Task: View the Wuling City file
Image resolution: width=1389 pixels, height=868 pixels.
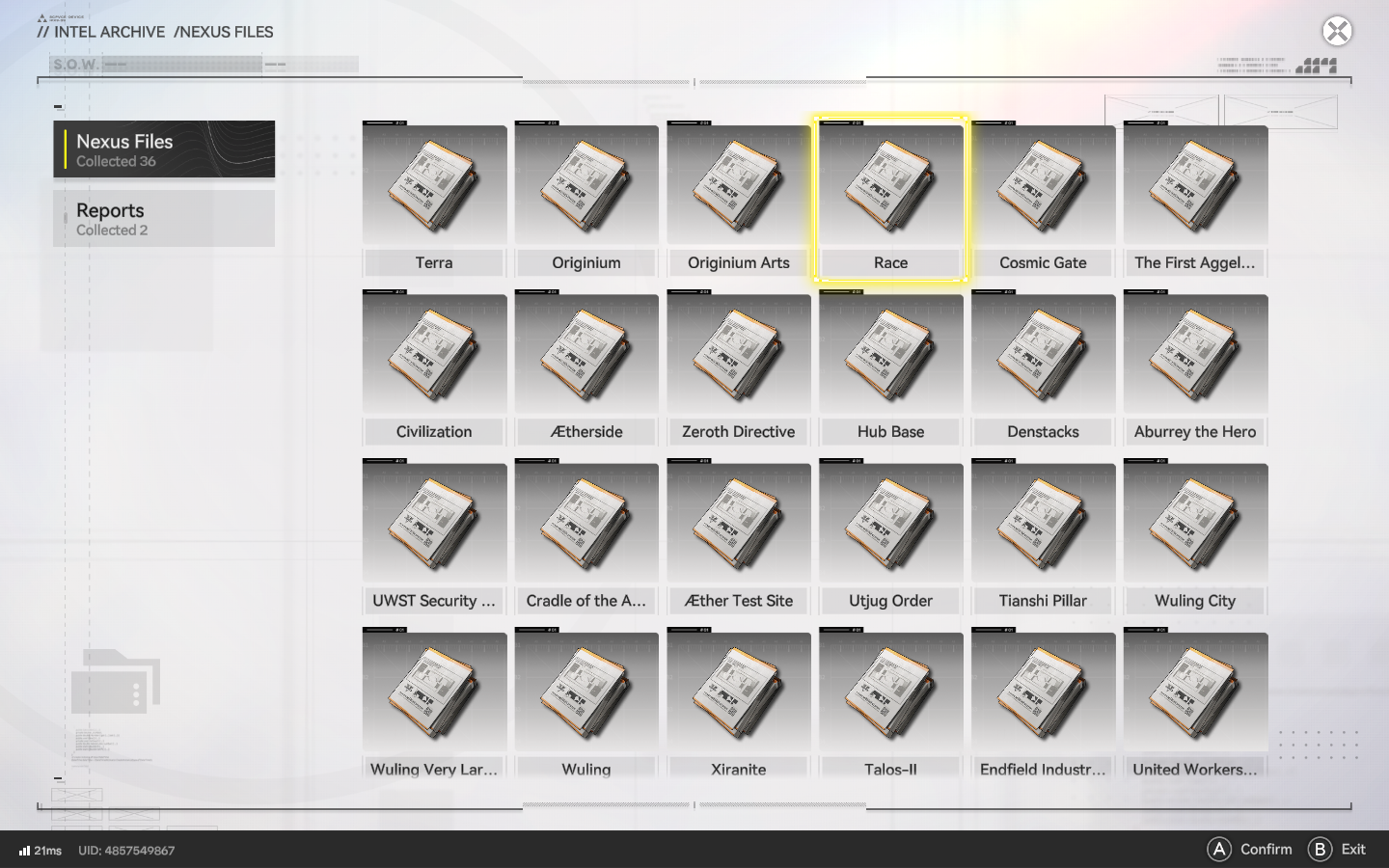Action: coord(1195,537)
